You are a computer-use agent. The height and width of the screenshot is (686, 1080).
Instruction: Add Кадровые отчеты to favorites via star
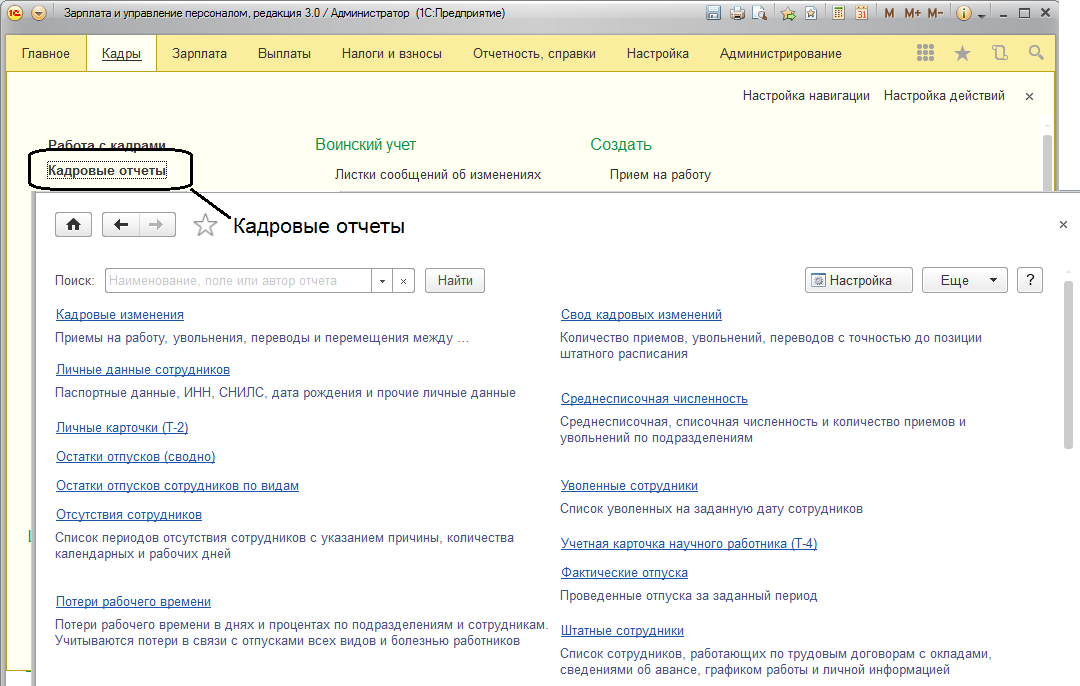pos(205,225)
